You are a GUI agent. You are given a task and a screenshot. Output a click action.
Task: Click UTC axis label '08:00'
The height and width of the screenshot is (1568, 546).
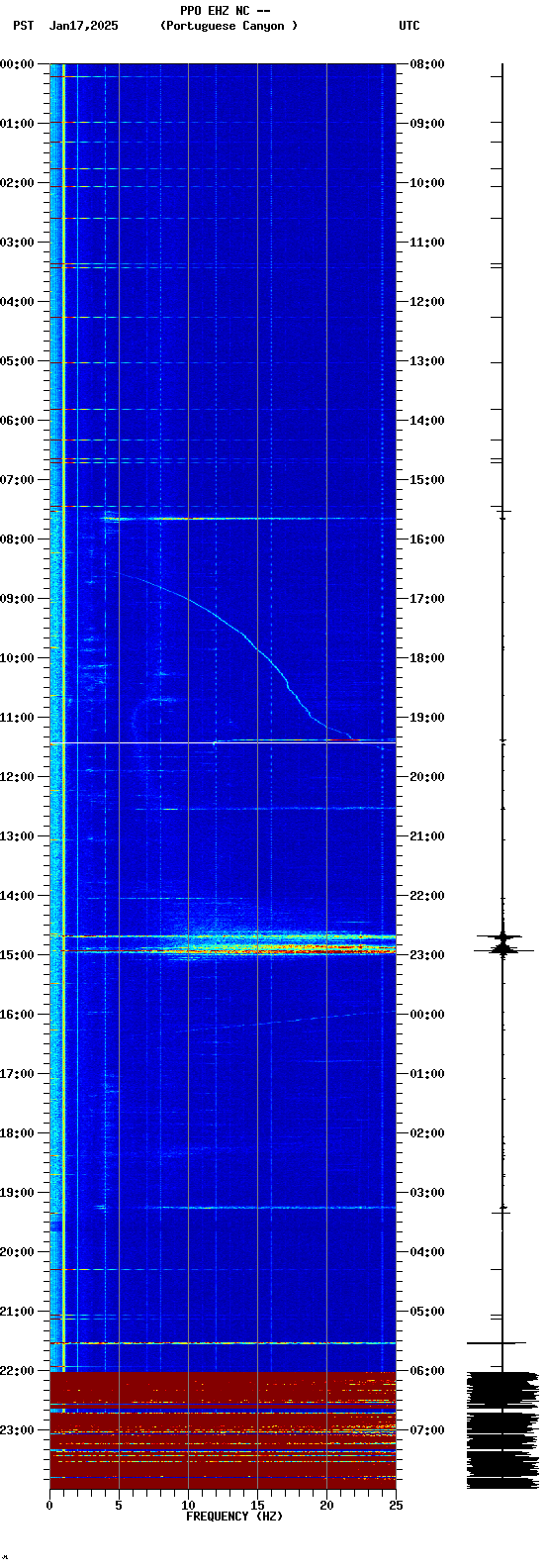click(427, 64)
